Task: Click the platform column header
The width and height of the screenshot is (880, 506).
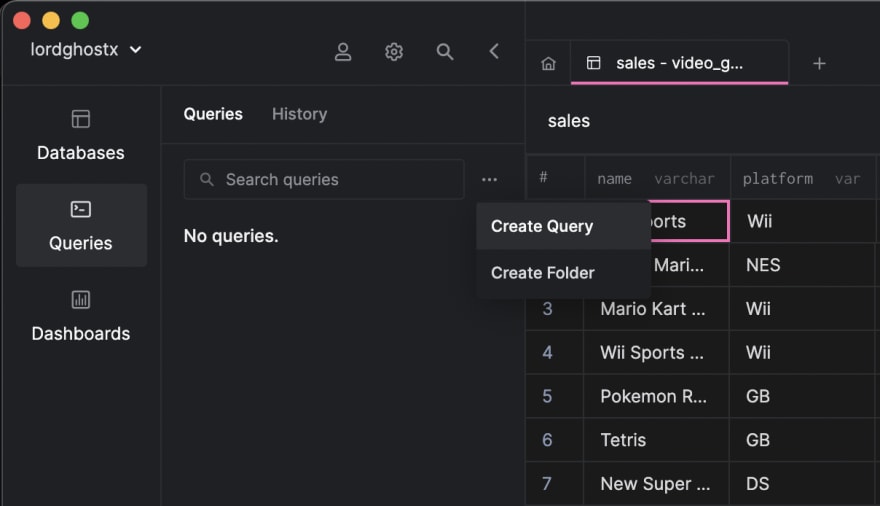Action: coord(801,178)
